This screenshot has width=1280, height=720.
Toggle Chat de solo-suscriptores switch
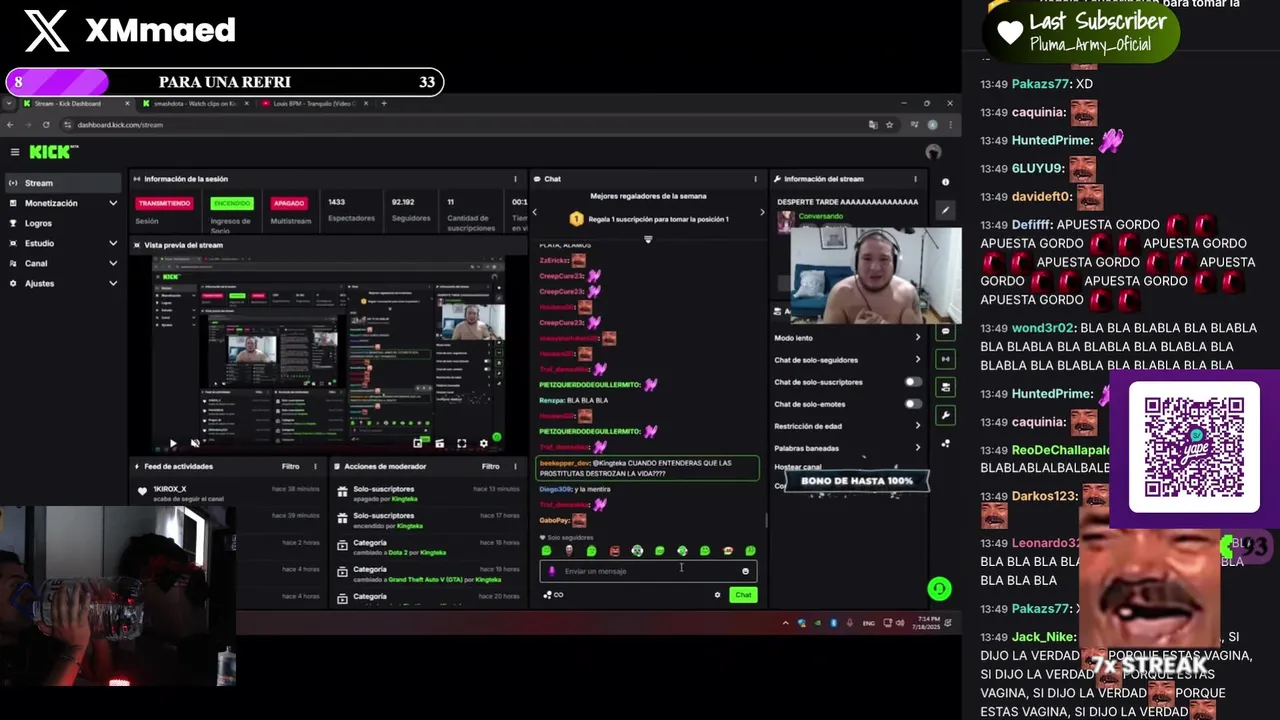click(913, 382)
